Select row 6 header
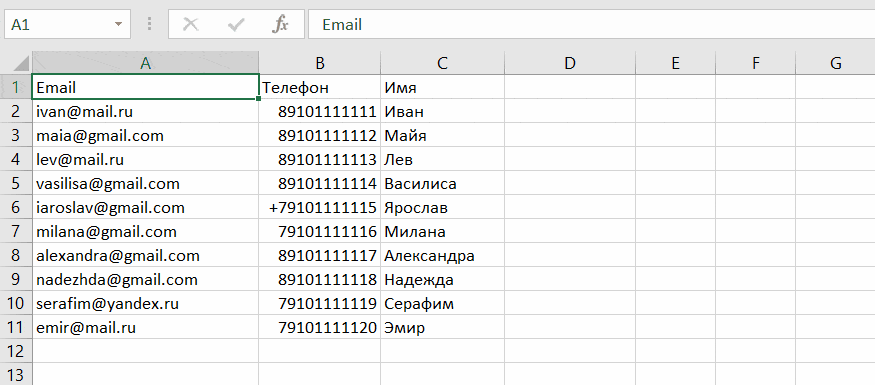 pyautogui.click(x=16, y=208)
